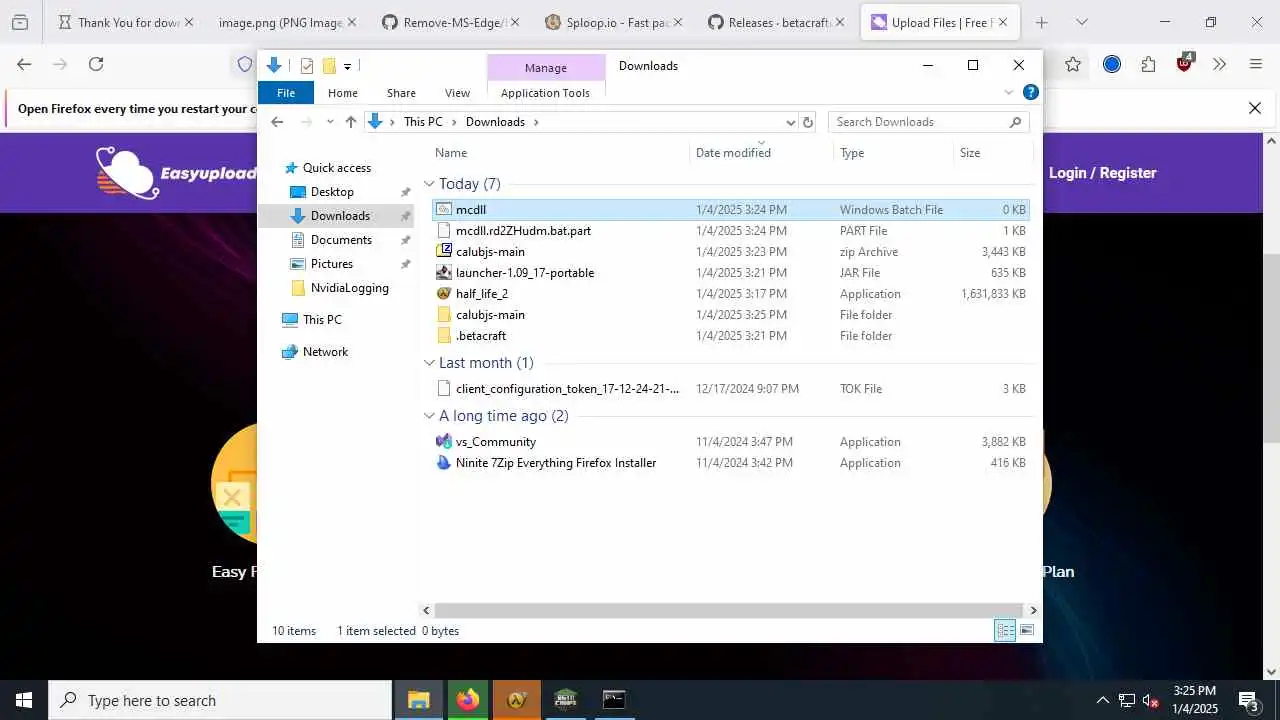Select mcdll.rd2ZHudm.bat.part file

tap(731, 231)
